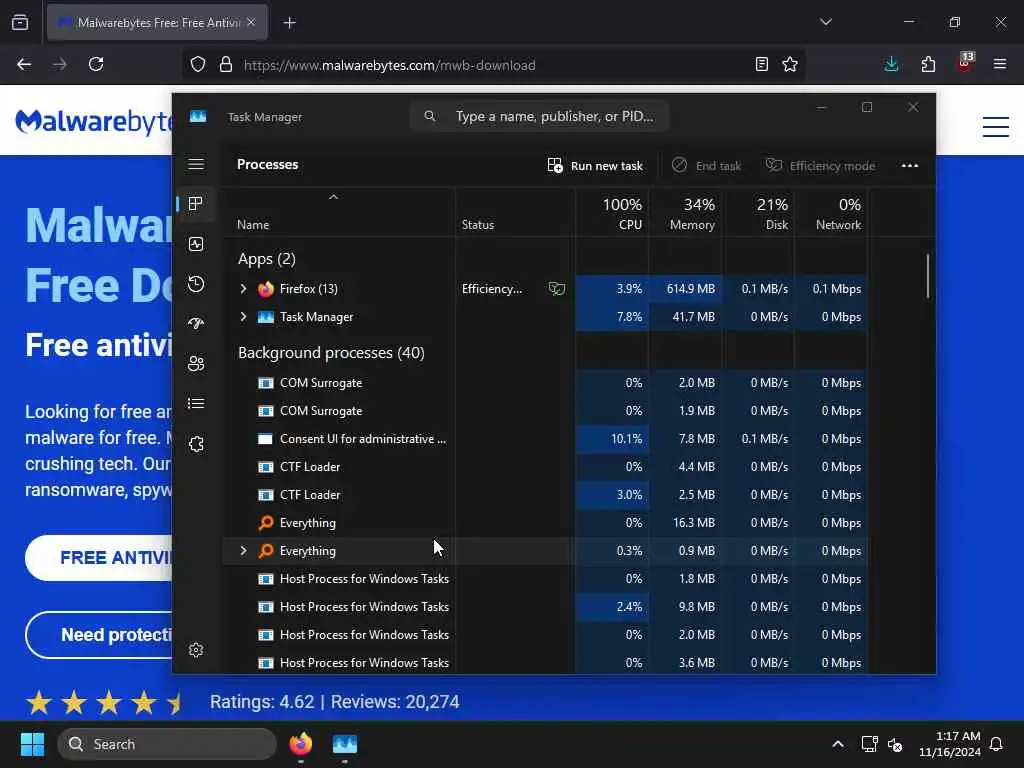Show hidden system tray icons chevron
This screenshot has width=1024, height=768.
point(838,744)
